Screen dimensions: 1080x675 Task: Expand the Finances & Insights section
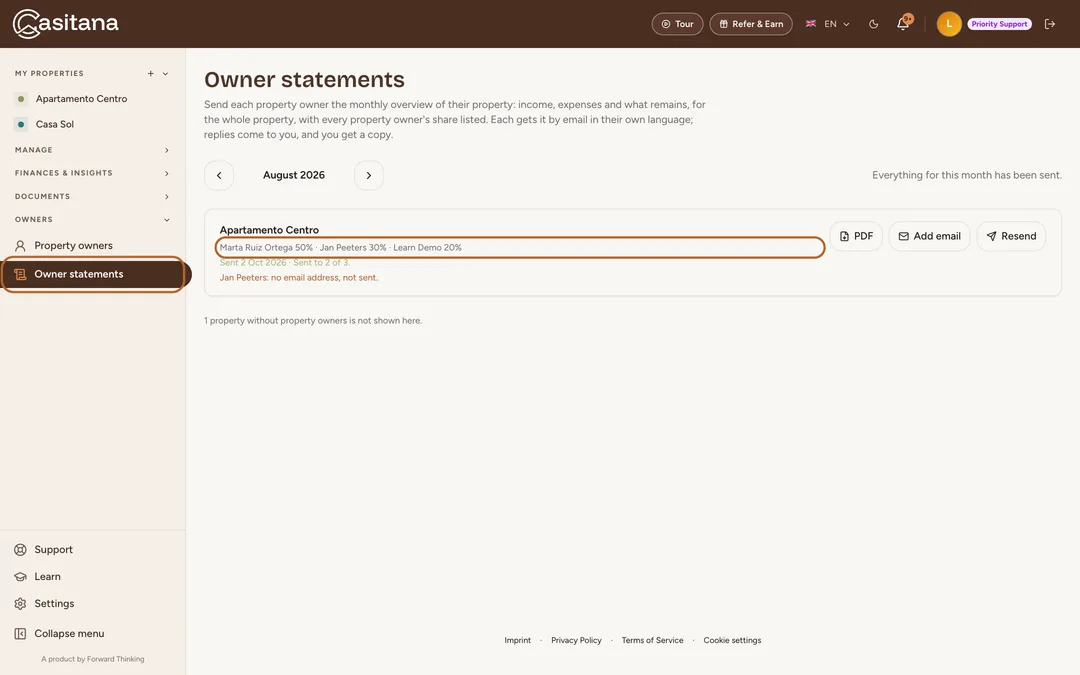click(x=92, y=173)
